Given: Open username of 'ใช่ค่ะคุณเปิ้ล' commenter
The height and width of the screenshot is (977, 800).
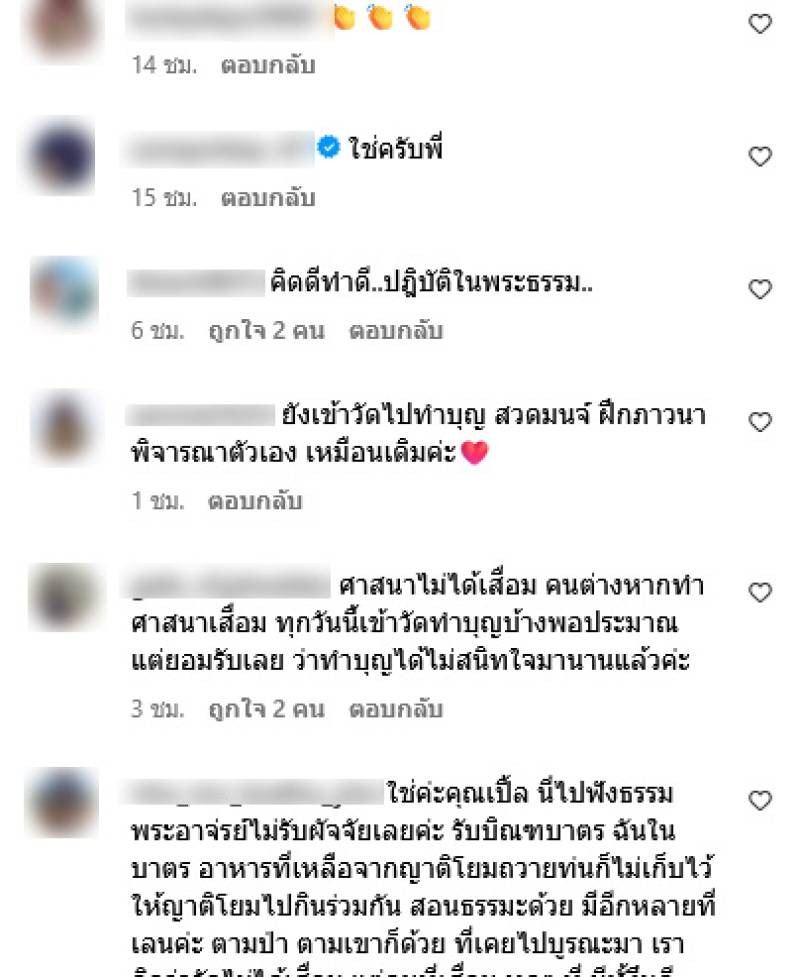Looking at the screenshot, I should [x=254, y=793].
